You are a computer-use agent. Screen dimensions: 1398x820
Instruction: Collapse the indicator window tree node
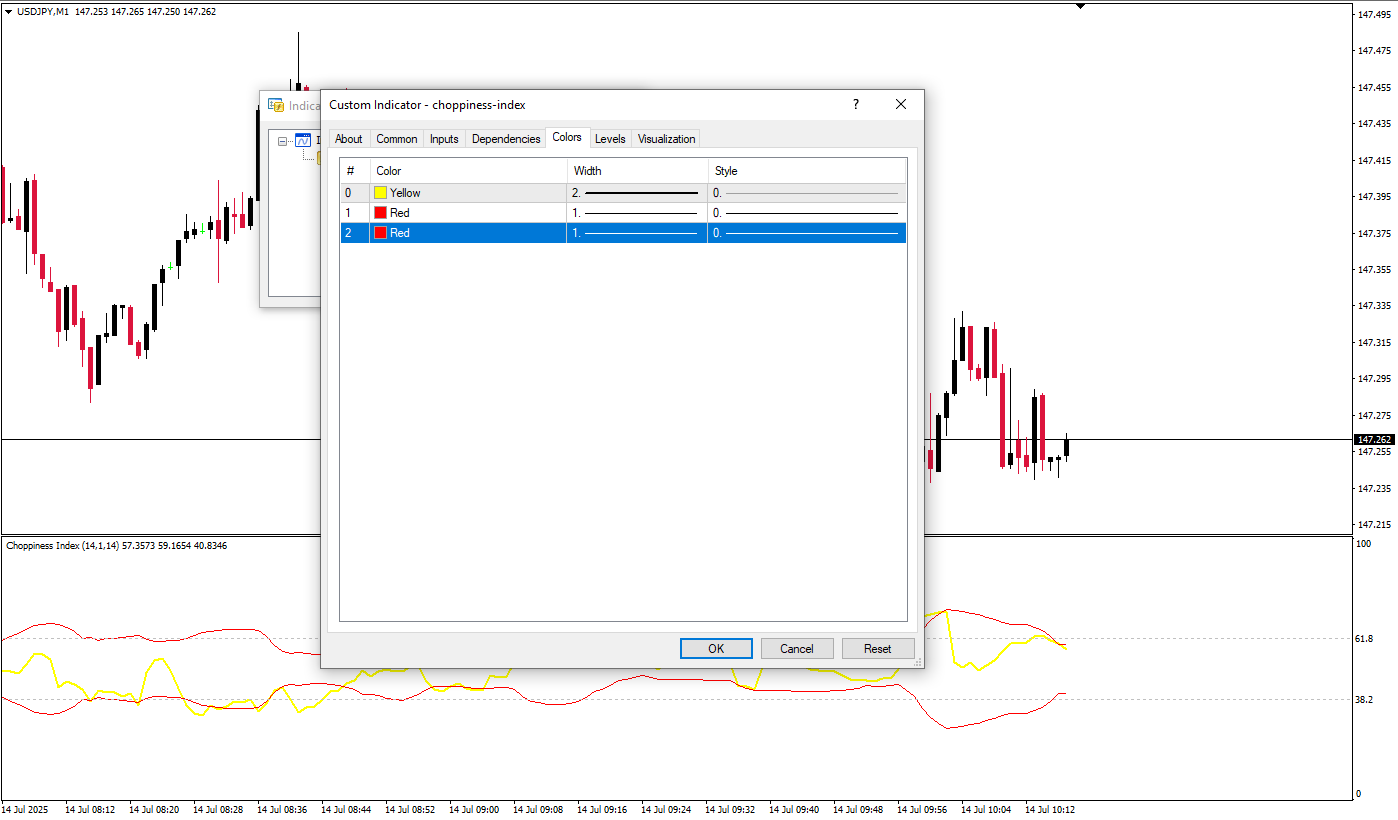click(x=283, y=141)
